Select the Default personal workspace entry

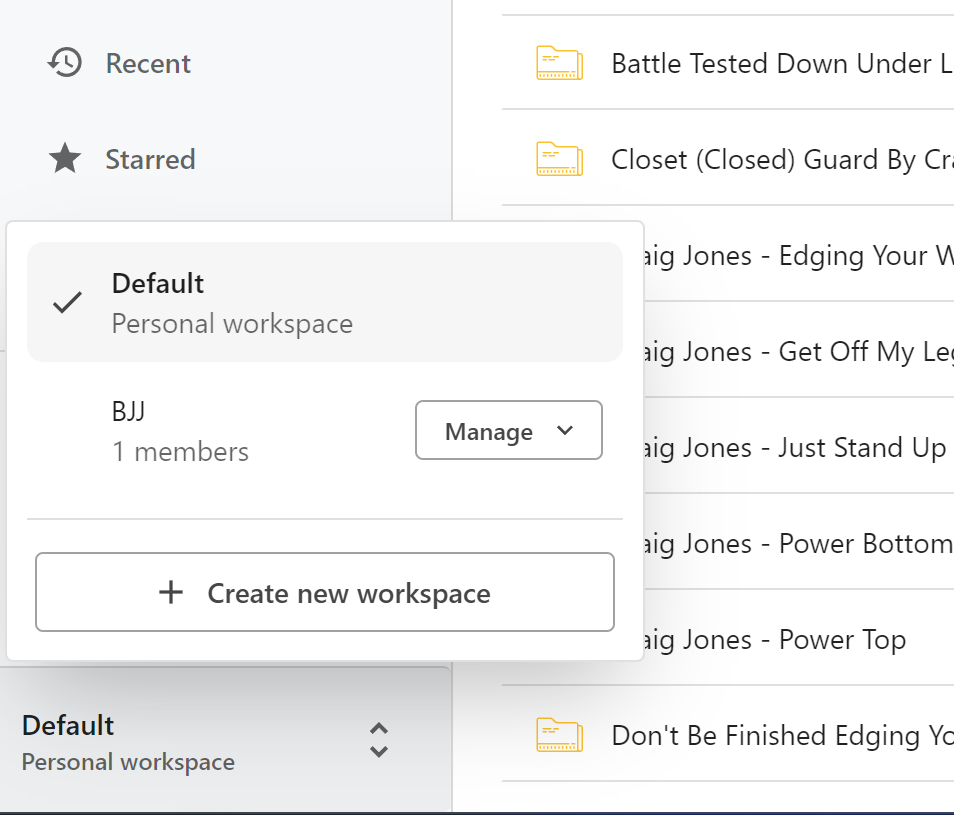pos(325,302)
